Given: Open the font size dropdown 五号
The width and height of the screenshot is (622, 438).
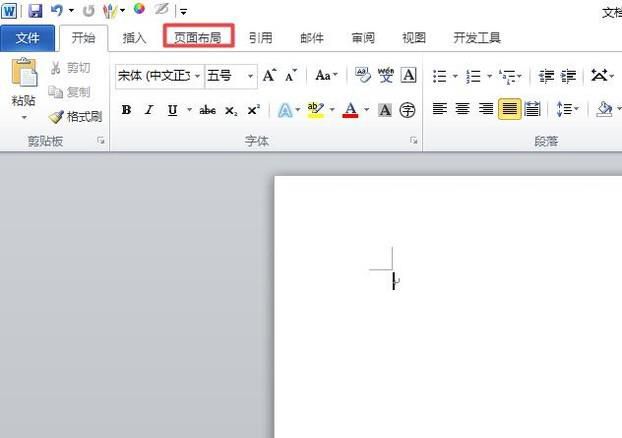Looking at the screenshot, I should click(x=230, y=76).
